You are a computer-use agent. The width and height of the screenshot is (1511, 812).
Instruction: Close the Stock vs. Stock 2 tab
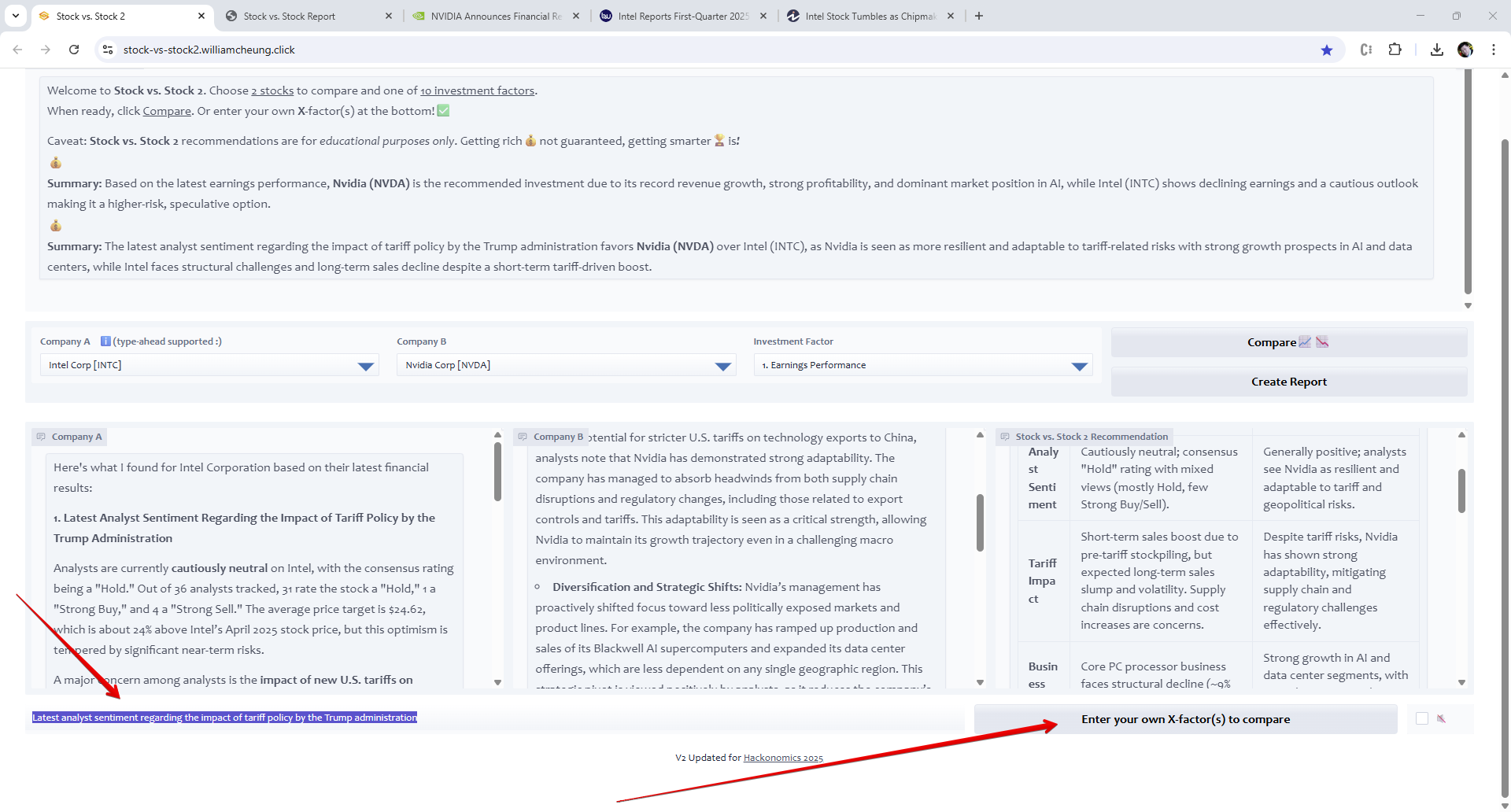pyautogui.click(x=201, y=16)
